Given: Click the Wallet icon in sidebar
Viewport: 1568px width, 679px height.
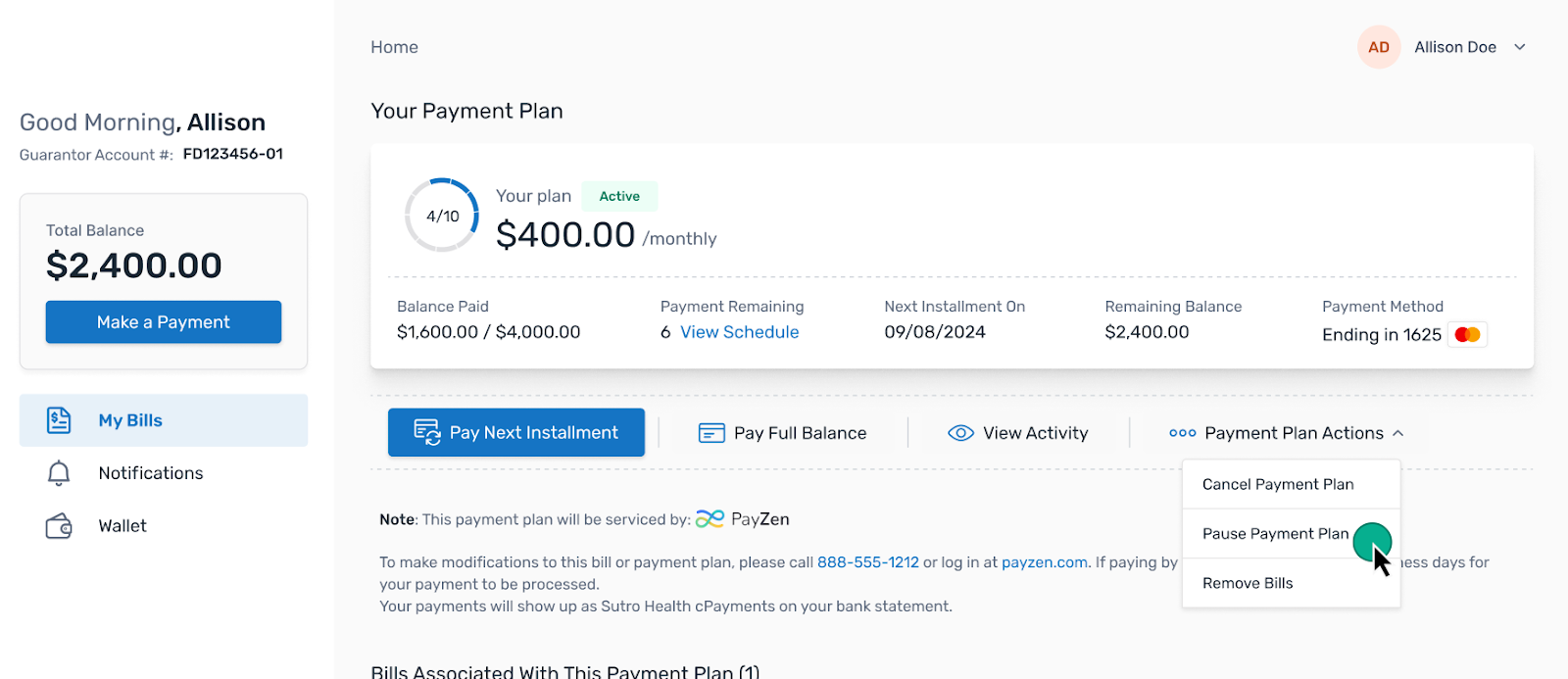Looking at the screenshot, I should [x=59, y=526].
